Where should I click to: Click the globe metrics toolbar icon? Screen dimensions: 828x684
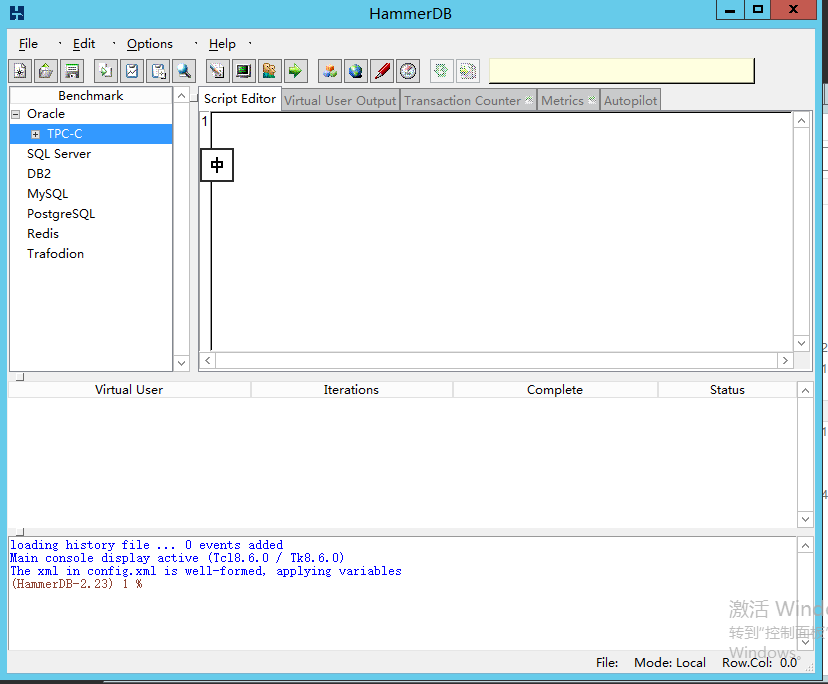(355, 70)
